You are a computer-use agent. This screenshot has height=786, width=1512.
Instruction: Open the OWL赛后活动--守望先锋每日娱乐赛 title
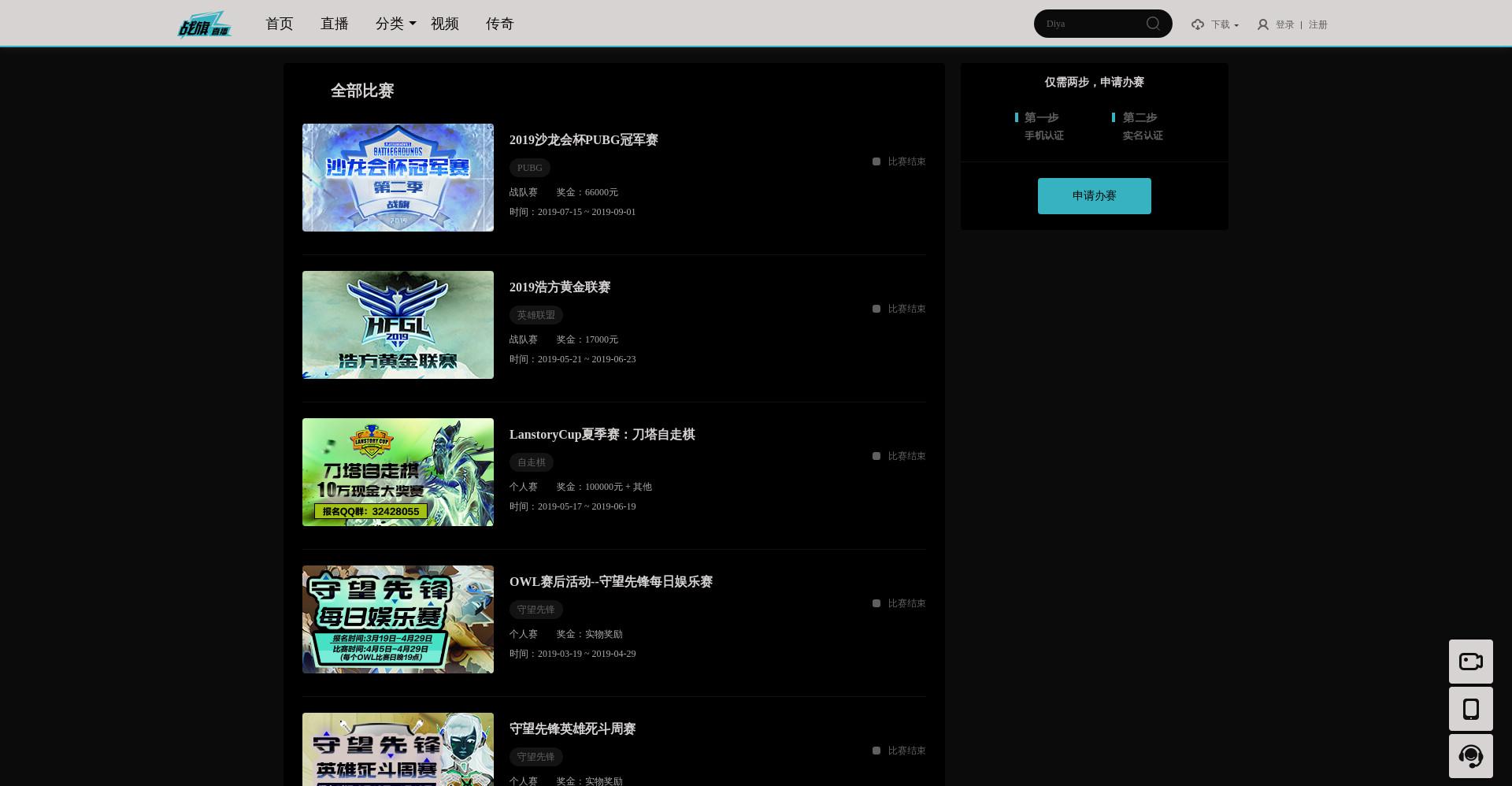click(x=611, y=582)
